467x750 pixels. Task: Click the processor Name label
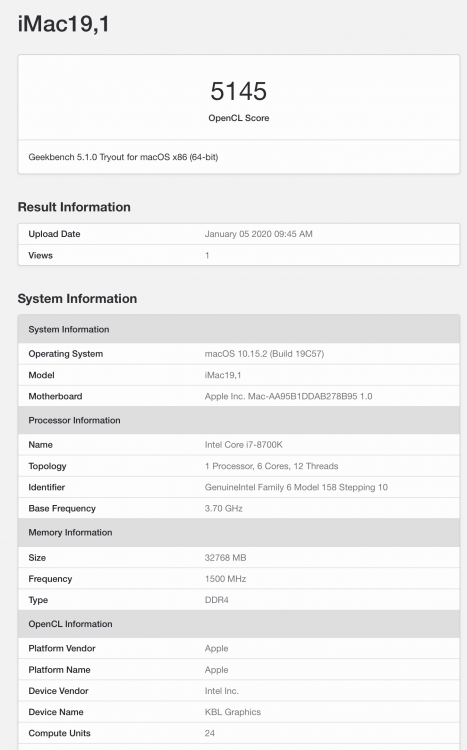coord(40,444)
